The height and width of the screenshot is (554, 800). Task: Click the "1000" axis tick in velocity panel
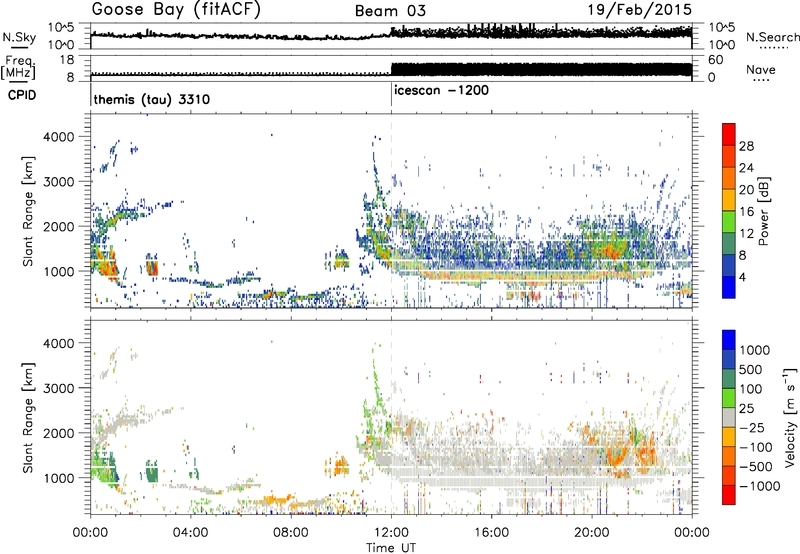pos(59,478)
